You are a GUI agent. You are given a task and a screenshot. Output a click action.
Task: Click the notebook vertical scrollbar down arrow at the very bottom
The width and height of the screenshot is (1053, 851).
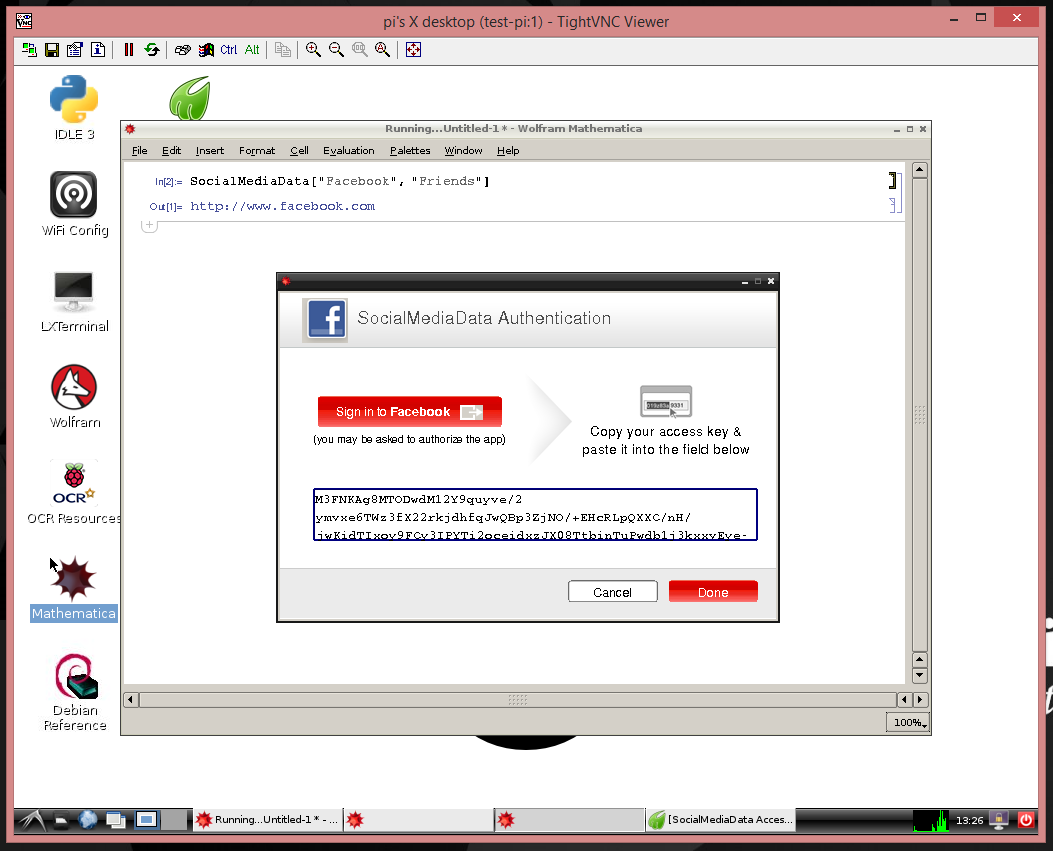pyautogui.click(x=920, y=676)
